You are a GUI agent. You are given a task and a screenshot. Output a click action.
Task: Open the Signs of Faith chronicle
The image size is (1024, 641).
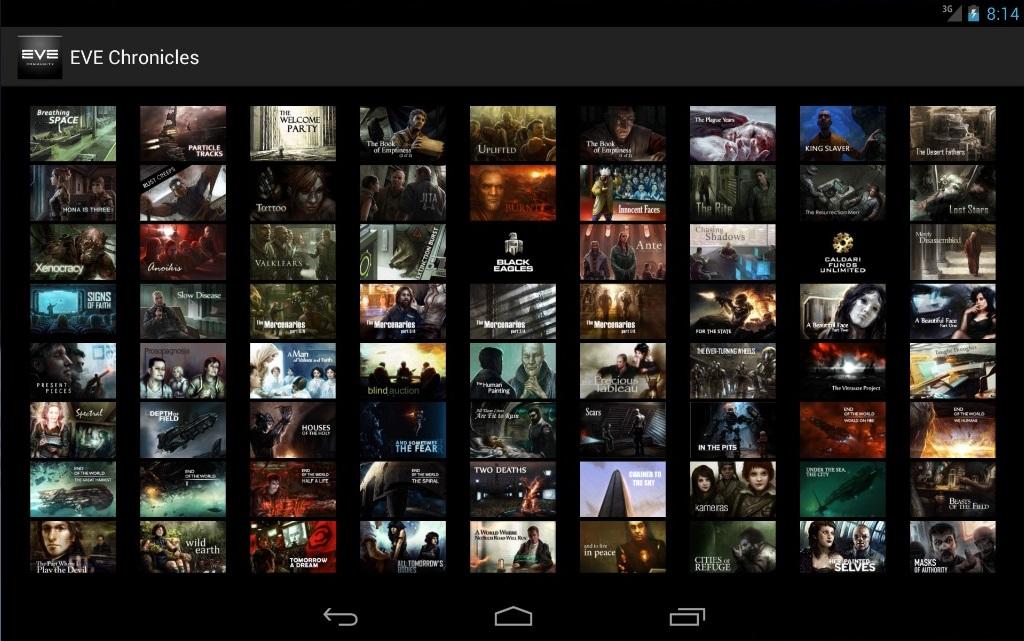tap(73, 311)
